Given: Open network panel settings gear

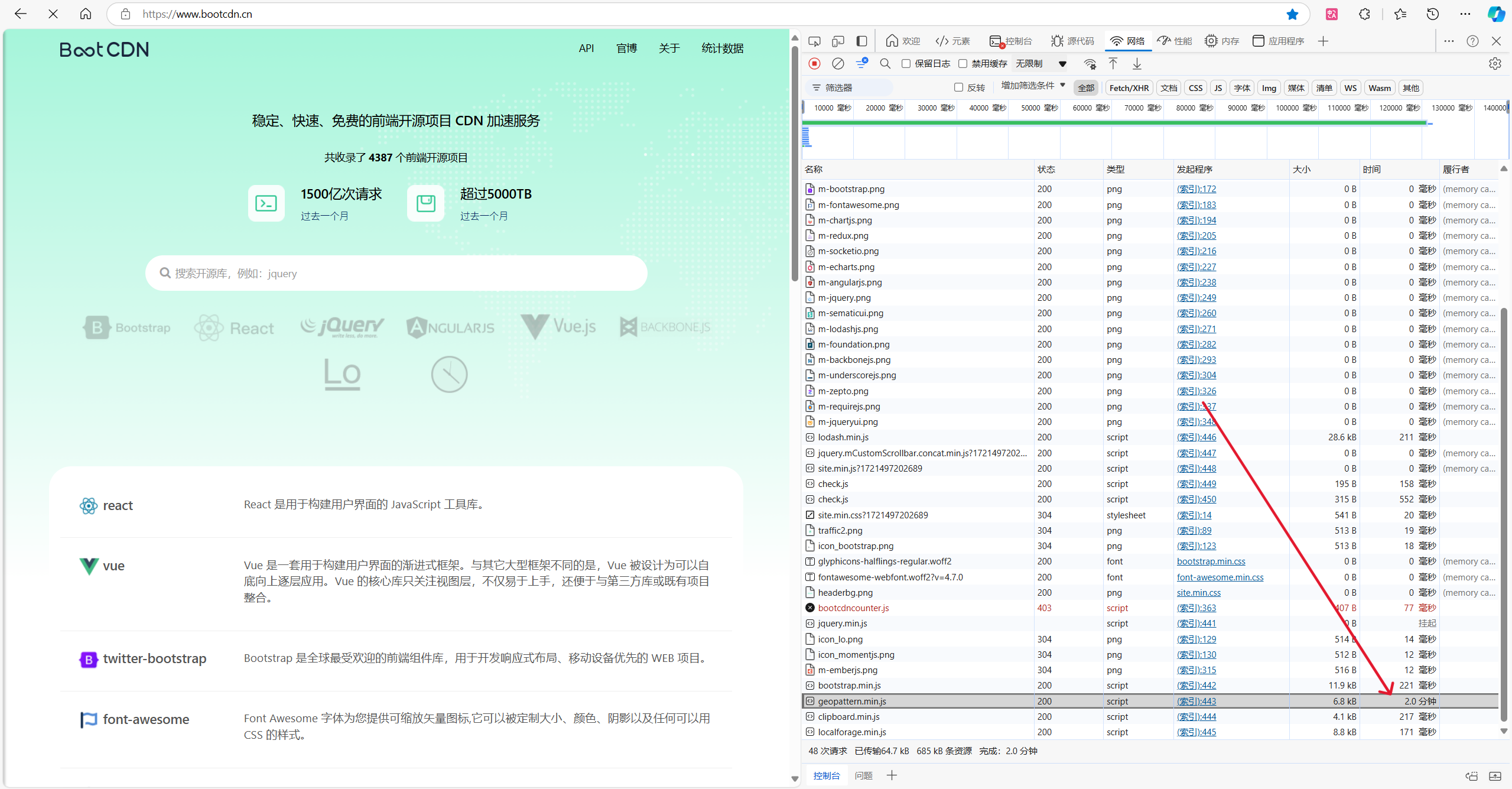Looking at the screenshot, I should (1495, 64).
